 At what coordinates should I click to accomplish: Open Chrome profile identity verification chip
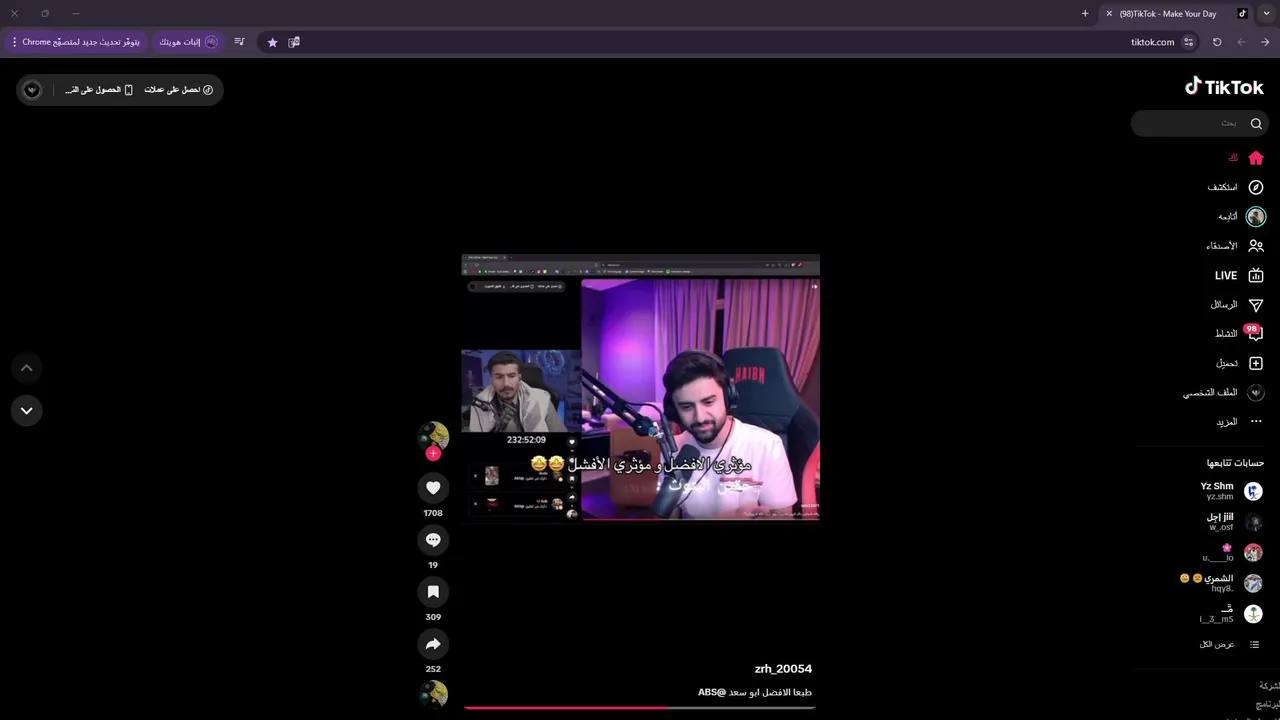pyautogui.click(x=187, y=42)
